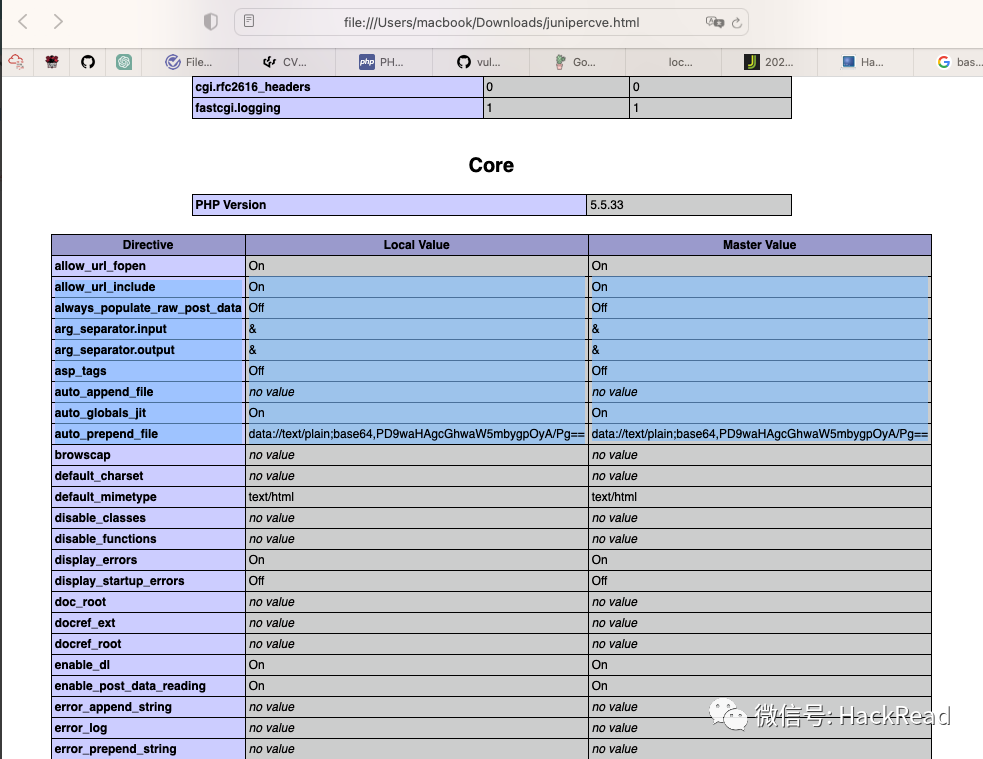Select the error_append_string directive

[113, 707]
